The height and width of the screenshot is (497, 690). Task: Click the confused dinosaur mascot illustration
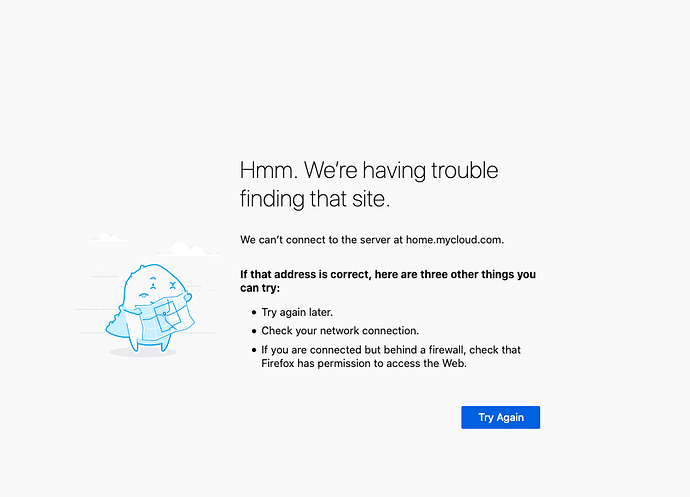[x=150, y=309]
